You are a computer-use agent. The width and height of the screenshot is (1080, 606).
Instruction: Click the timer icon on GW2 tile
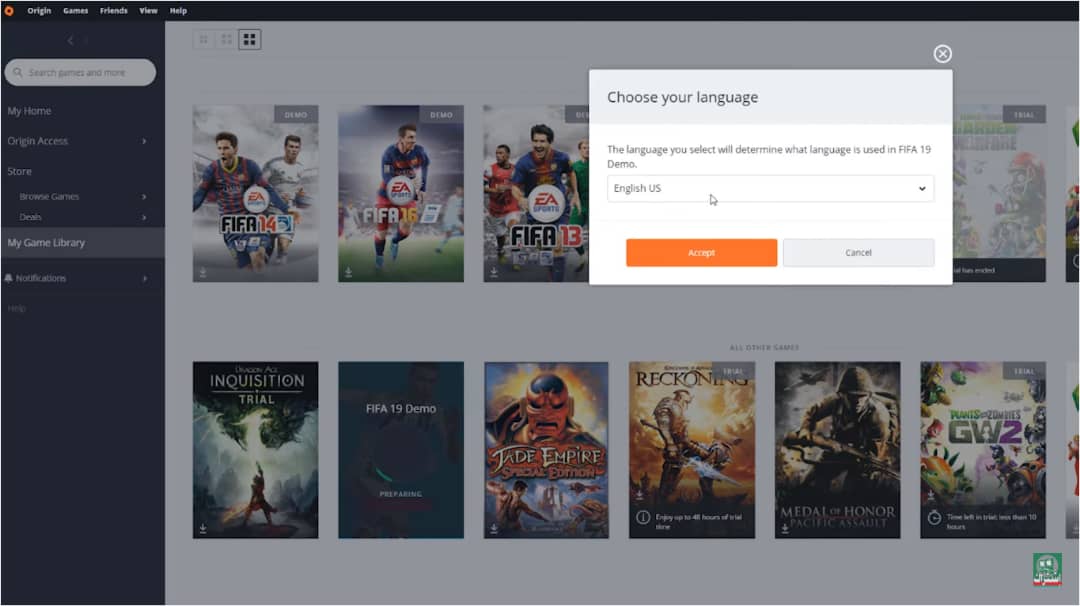pyautogui.click(x=933, y=518)
